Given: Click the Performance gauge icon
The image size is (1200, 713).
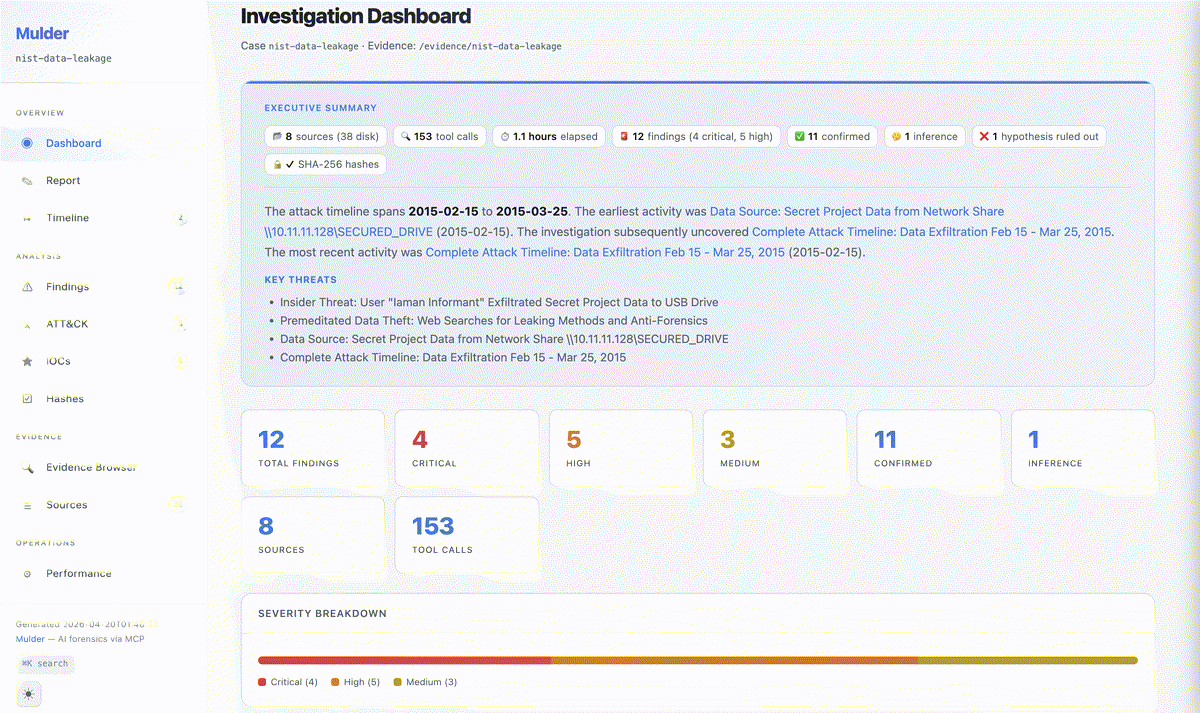Looking at the screenshot, I should click(x=28, y=573).
